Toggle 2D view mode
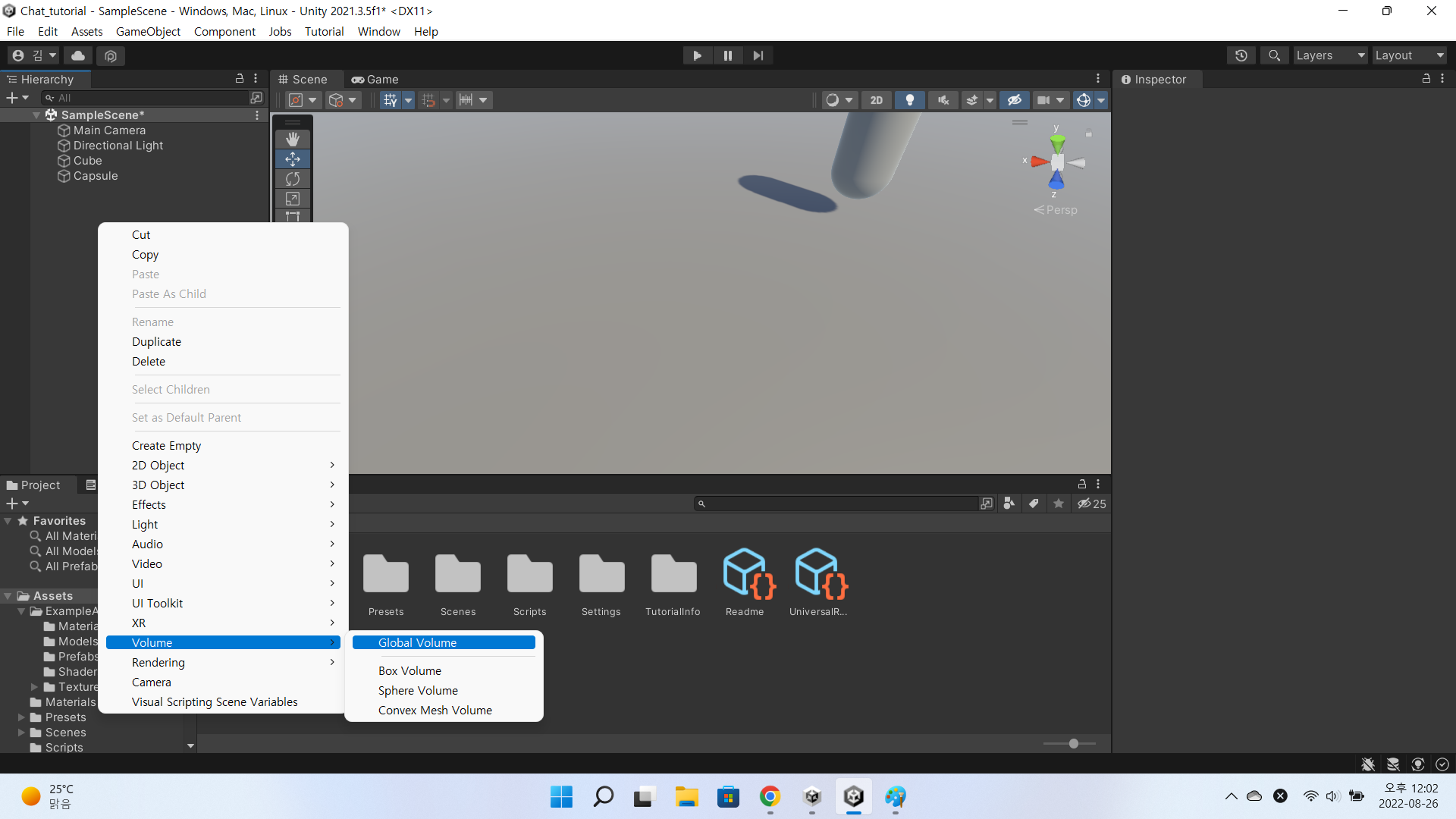This screenshot has width=1456, height=819. [877, 100]
